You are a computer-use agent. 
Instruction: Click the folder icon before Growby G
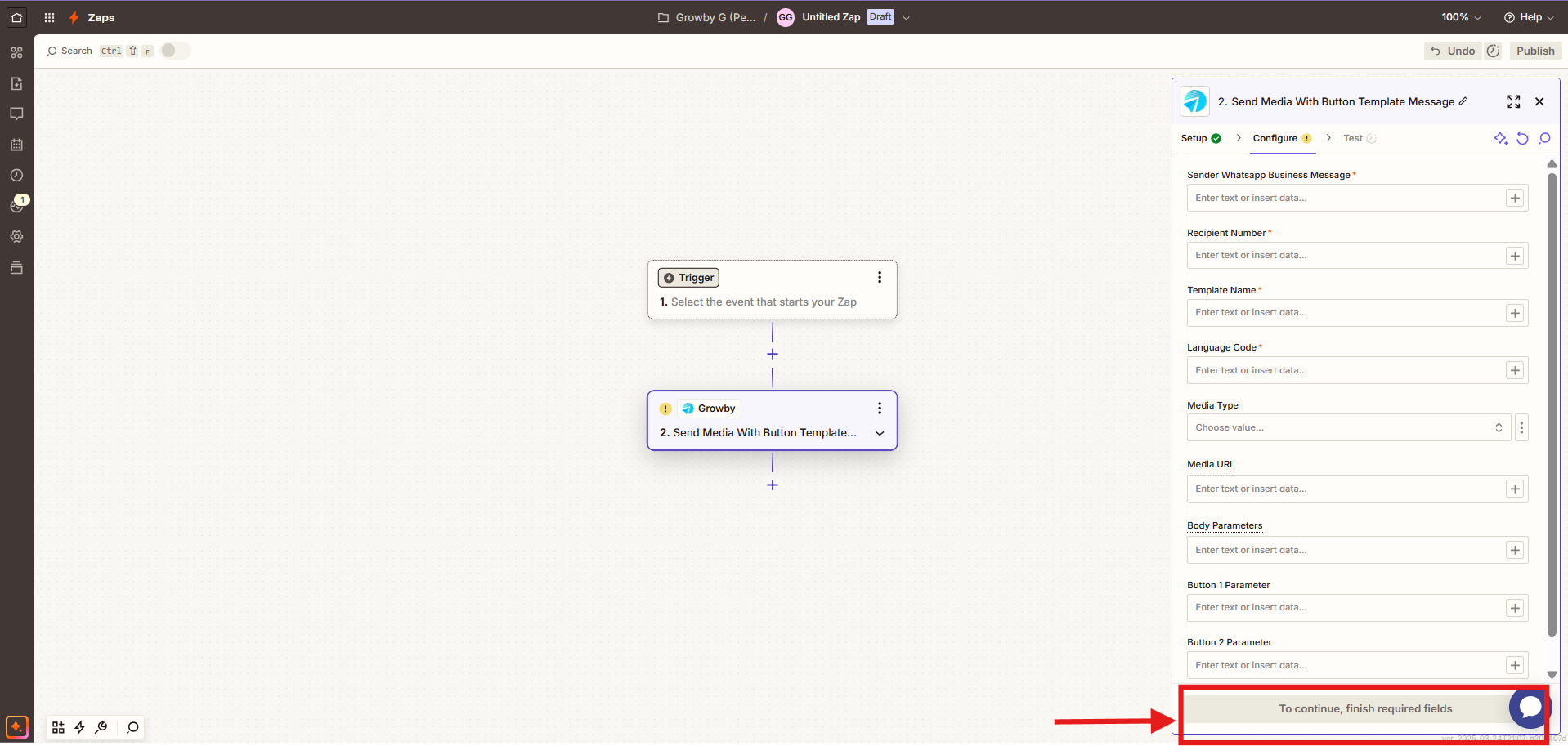(663, 17)
